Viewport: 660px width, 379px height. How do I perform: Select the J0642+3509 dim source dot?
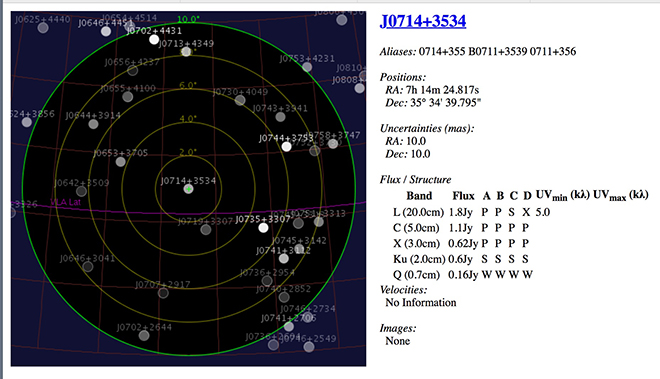[81, 192]
